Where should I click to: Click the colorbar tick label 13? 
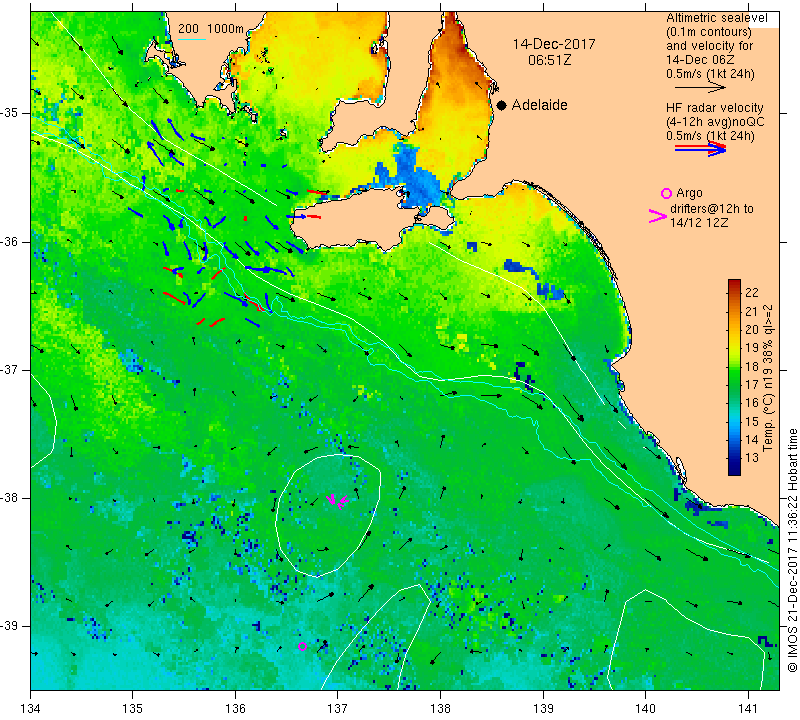coord(752,458)
